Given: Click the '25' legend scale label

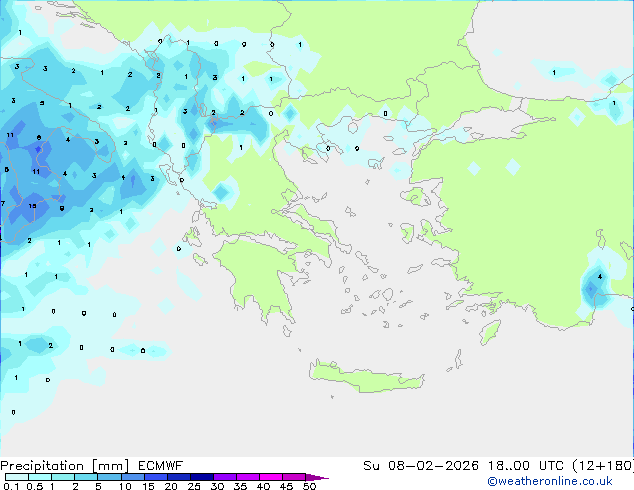Looking at the screenshot, I should pyautogui.click(x=194, y=486).
